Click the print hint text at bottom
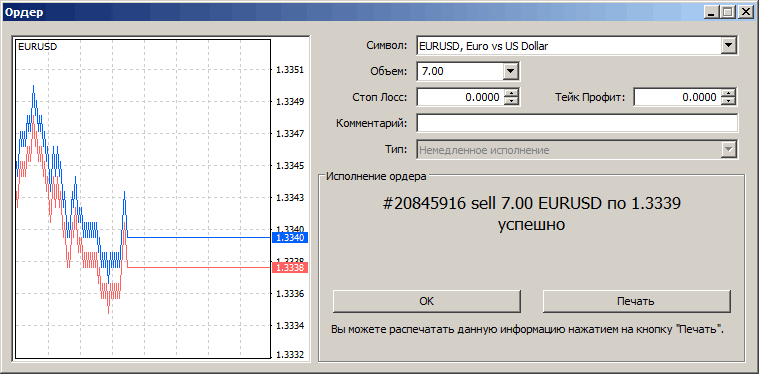 coord(528,329)
